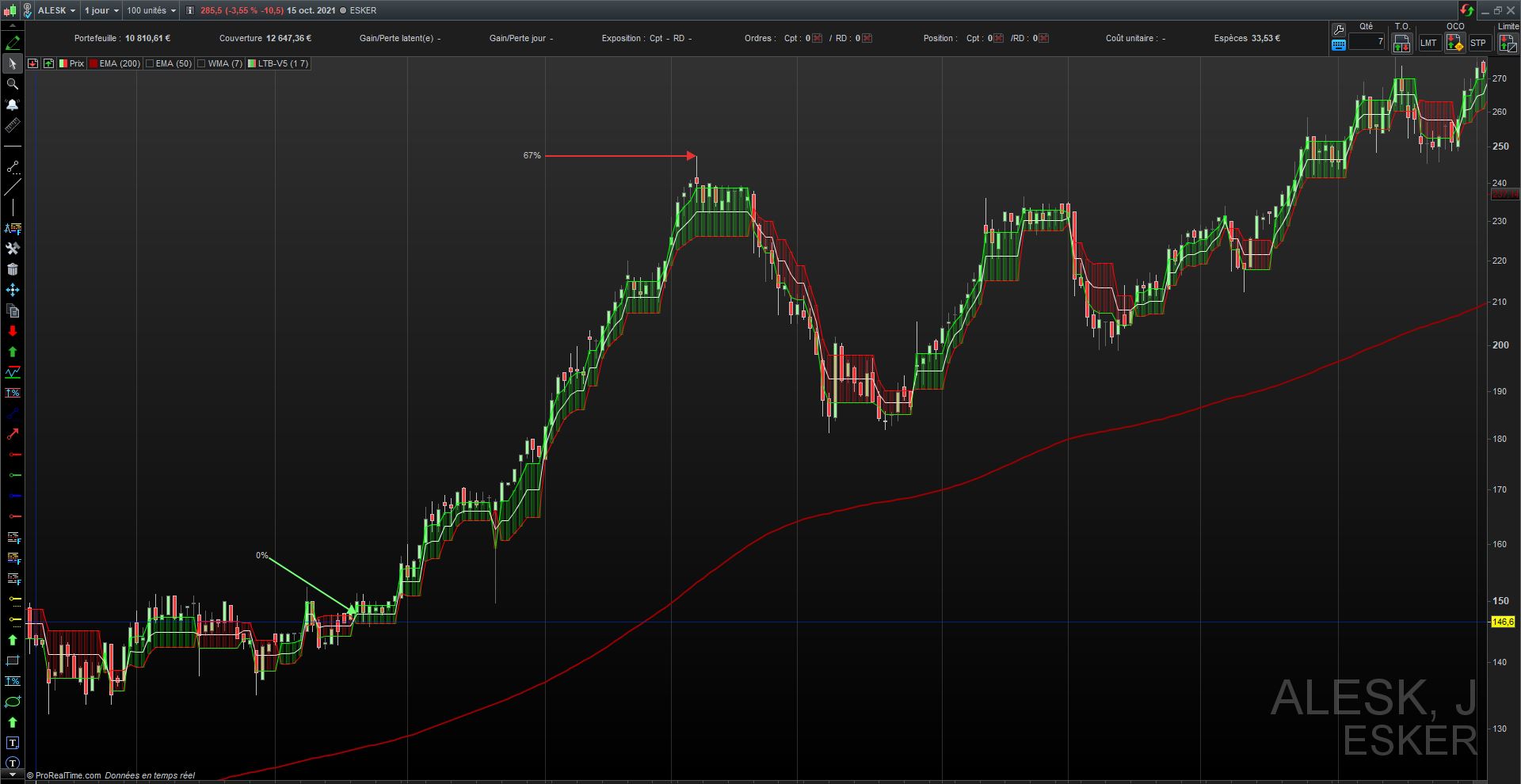The image size is (1521, 784).
Task: Click the Prix color swatch
Action: [63, 63]
